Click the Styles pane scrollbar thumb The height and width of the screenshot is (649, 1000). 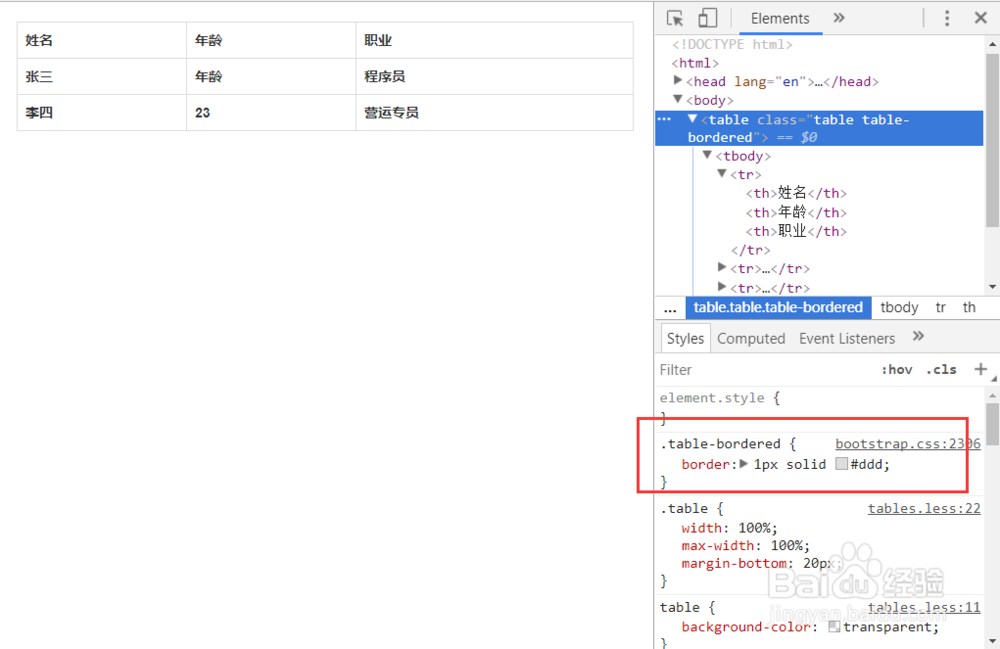pyautogui.click(x=992, y=424)
